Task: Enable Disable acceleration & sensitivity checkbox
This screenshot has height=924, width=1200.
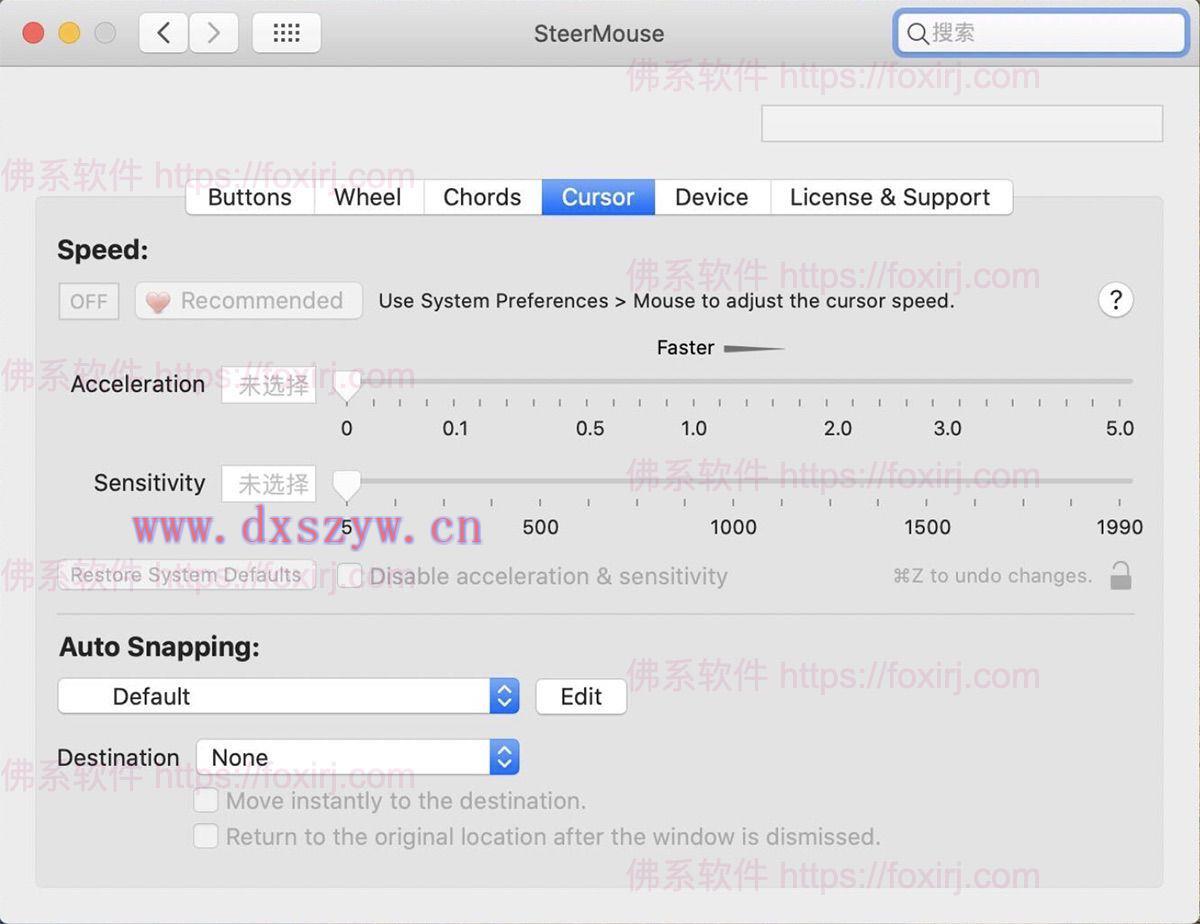Action: 349,576
